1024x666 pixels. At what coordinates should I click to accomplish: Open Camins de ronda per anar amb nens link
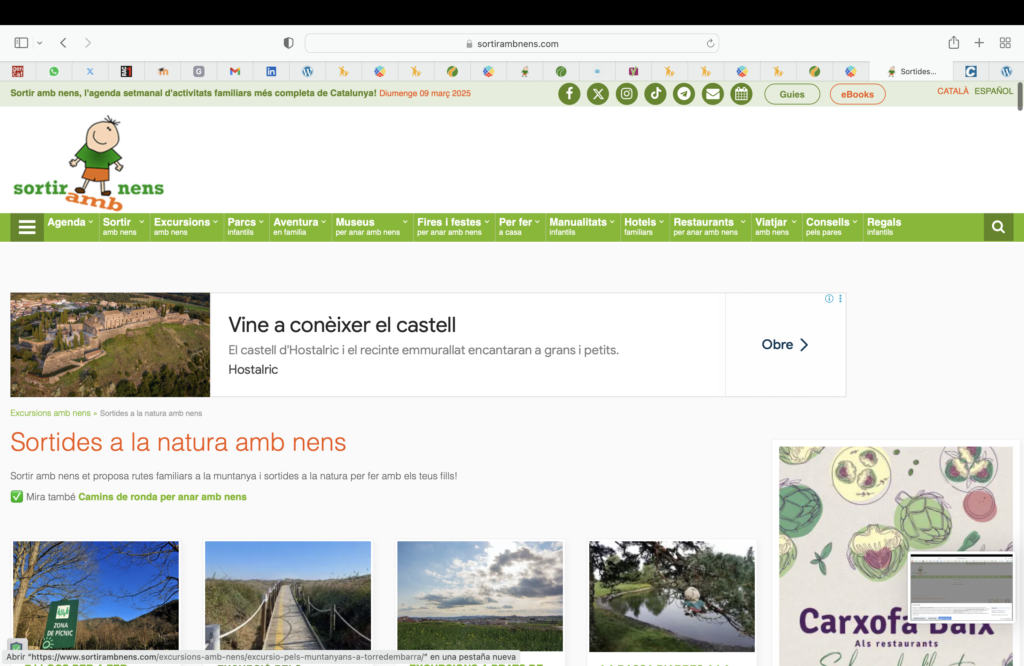(x=163, y=497)
